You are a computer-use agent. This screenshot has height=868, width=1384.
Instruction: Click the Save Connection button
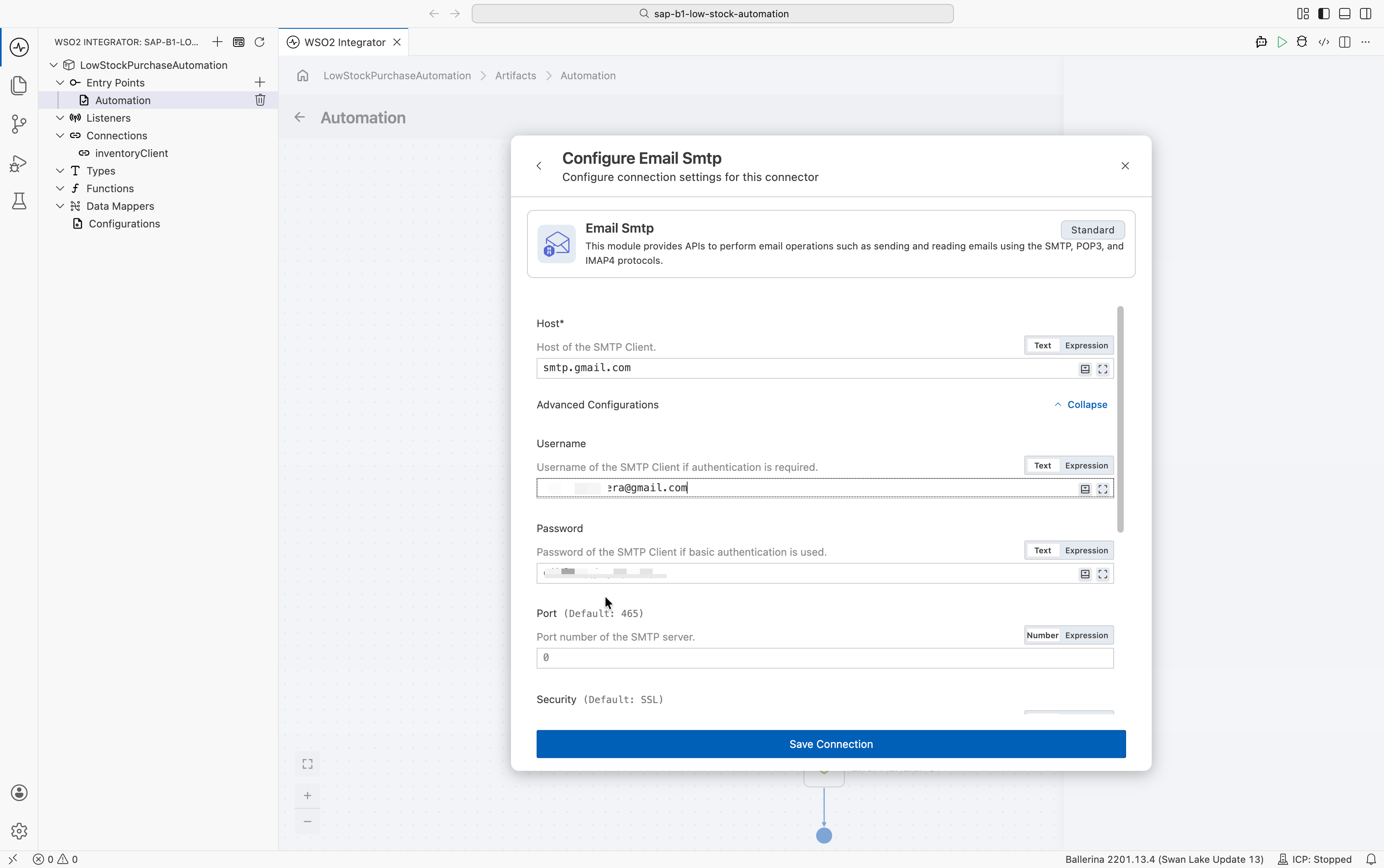(831, 744)
